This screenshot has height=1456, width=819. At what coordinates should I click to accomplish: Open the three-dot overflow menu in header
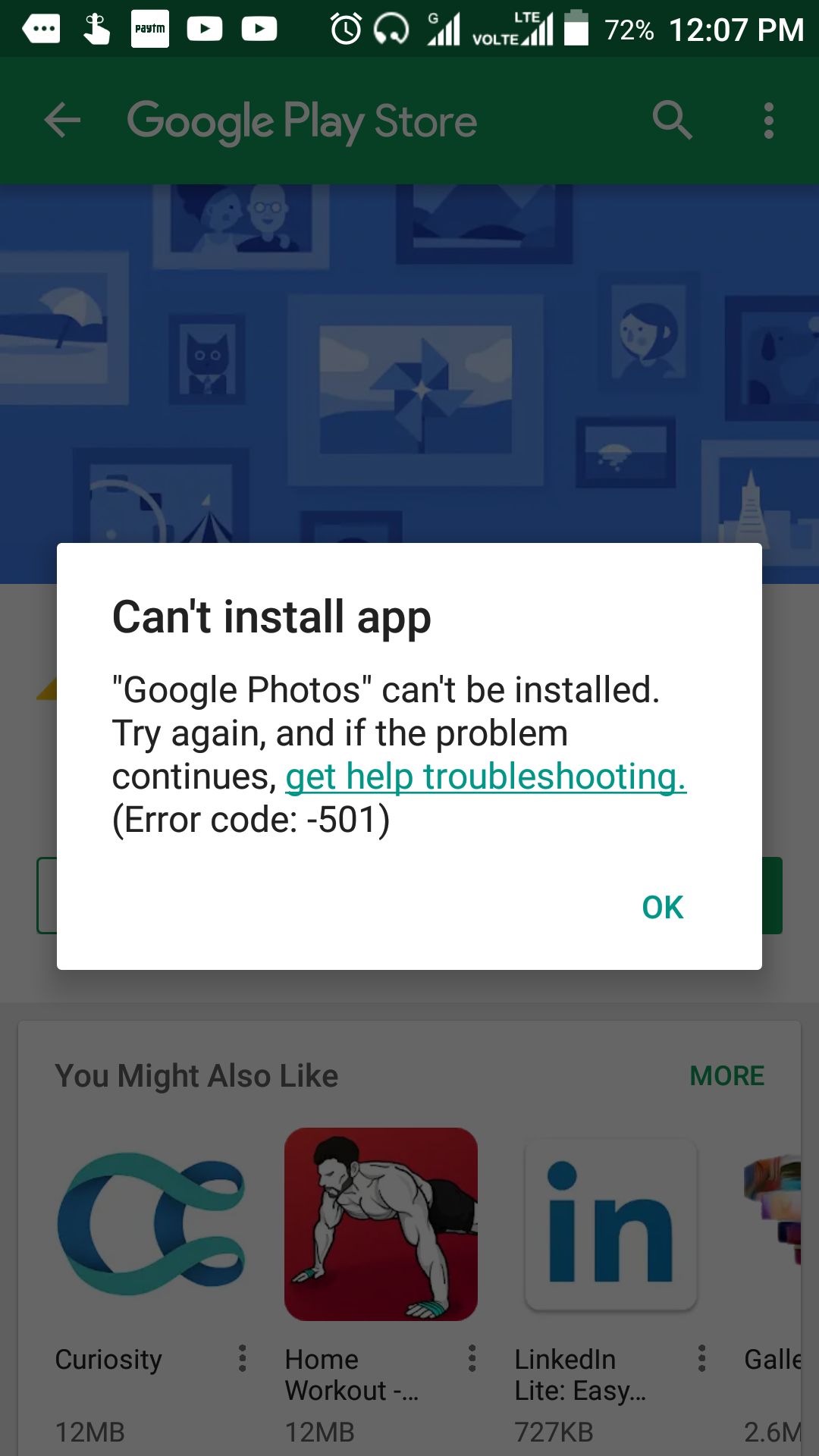[769, 121]
